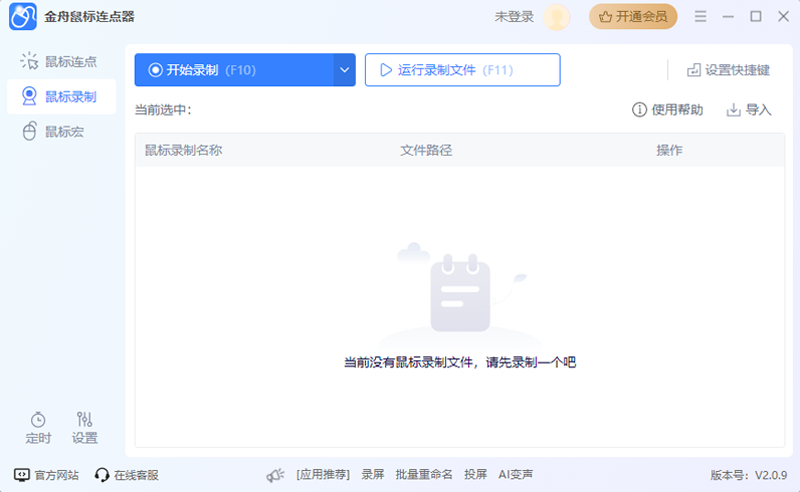Image resolution: width=800 pixels, height=492 pixels.
Task: Click 开通会员 membership button
Action: [x=633, y=17]
